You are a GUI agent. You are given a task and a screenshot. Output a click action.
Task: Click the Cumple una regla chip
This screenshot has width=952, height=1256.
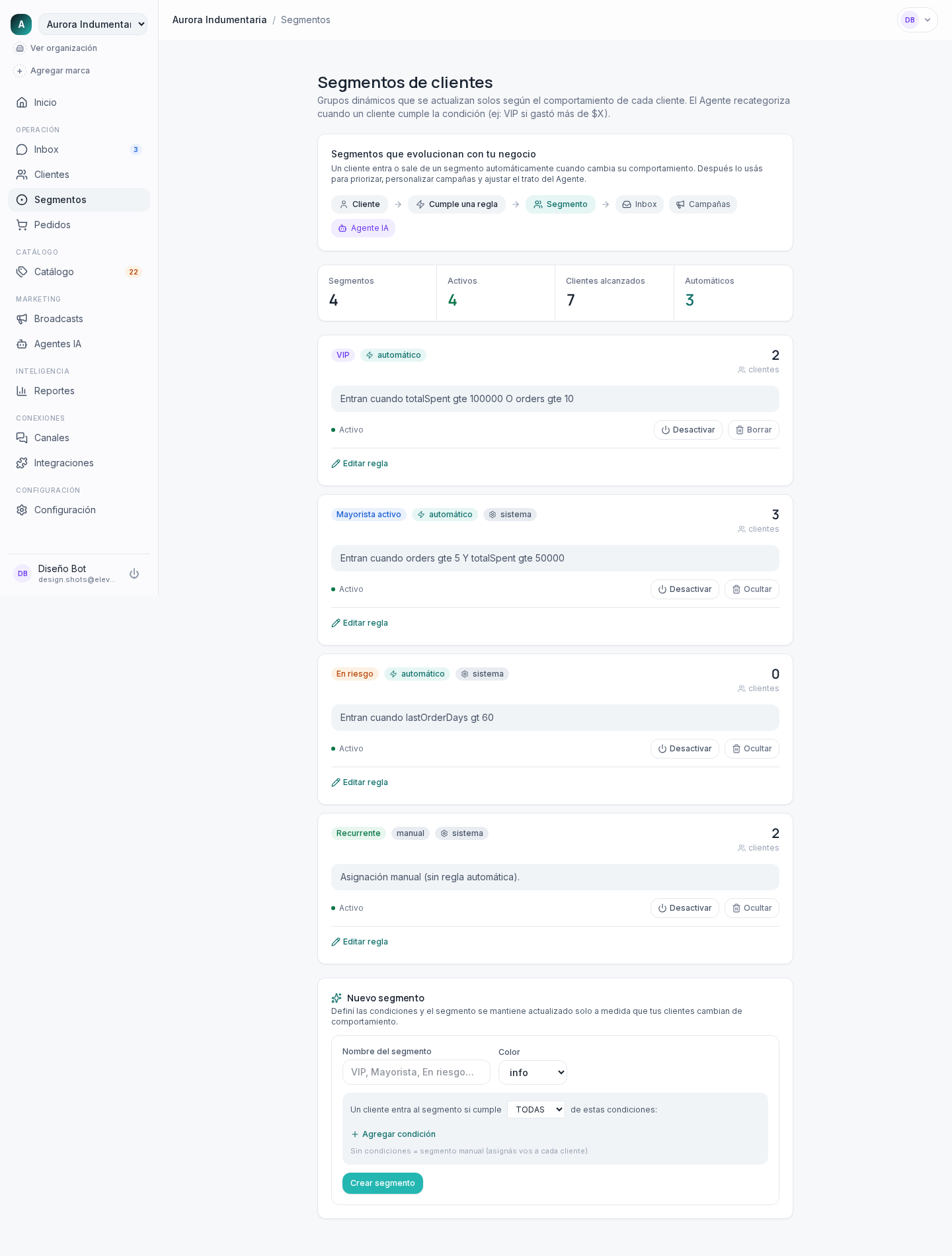pos(457,204)
